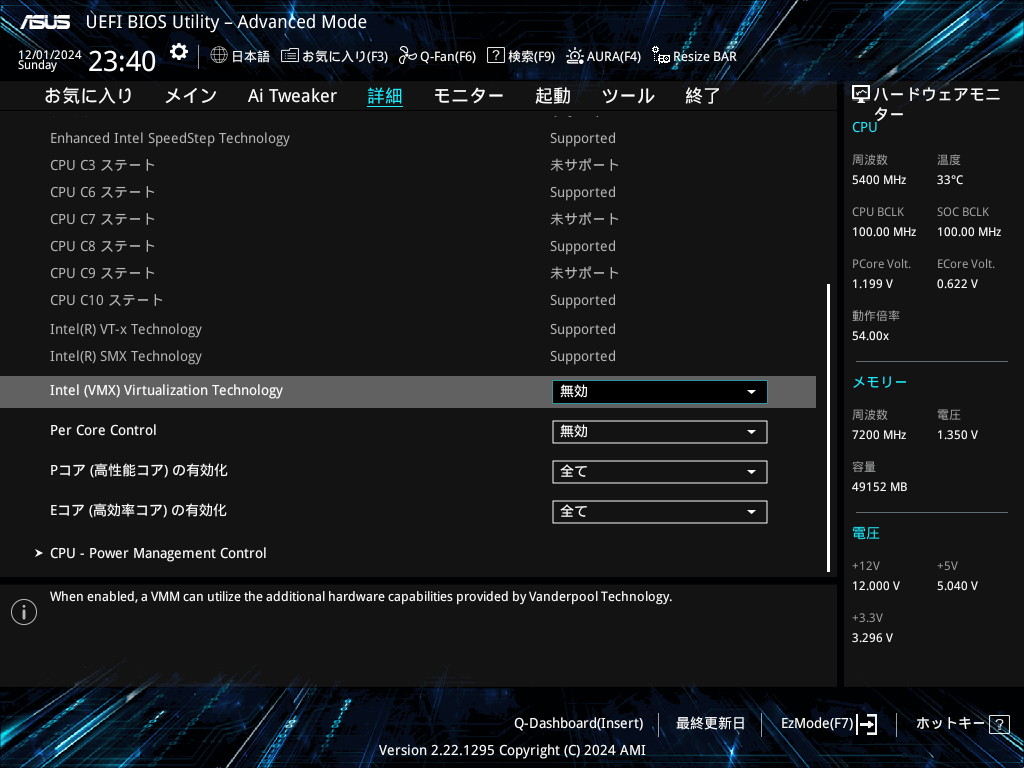Click CPU C7 ステート row
This screenshot has height=768, width=1024.
[408, 219]
